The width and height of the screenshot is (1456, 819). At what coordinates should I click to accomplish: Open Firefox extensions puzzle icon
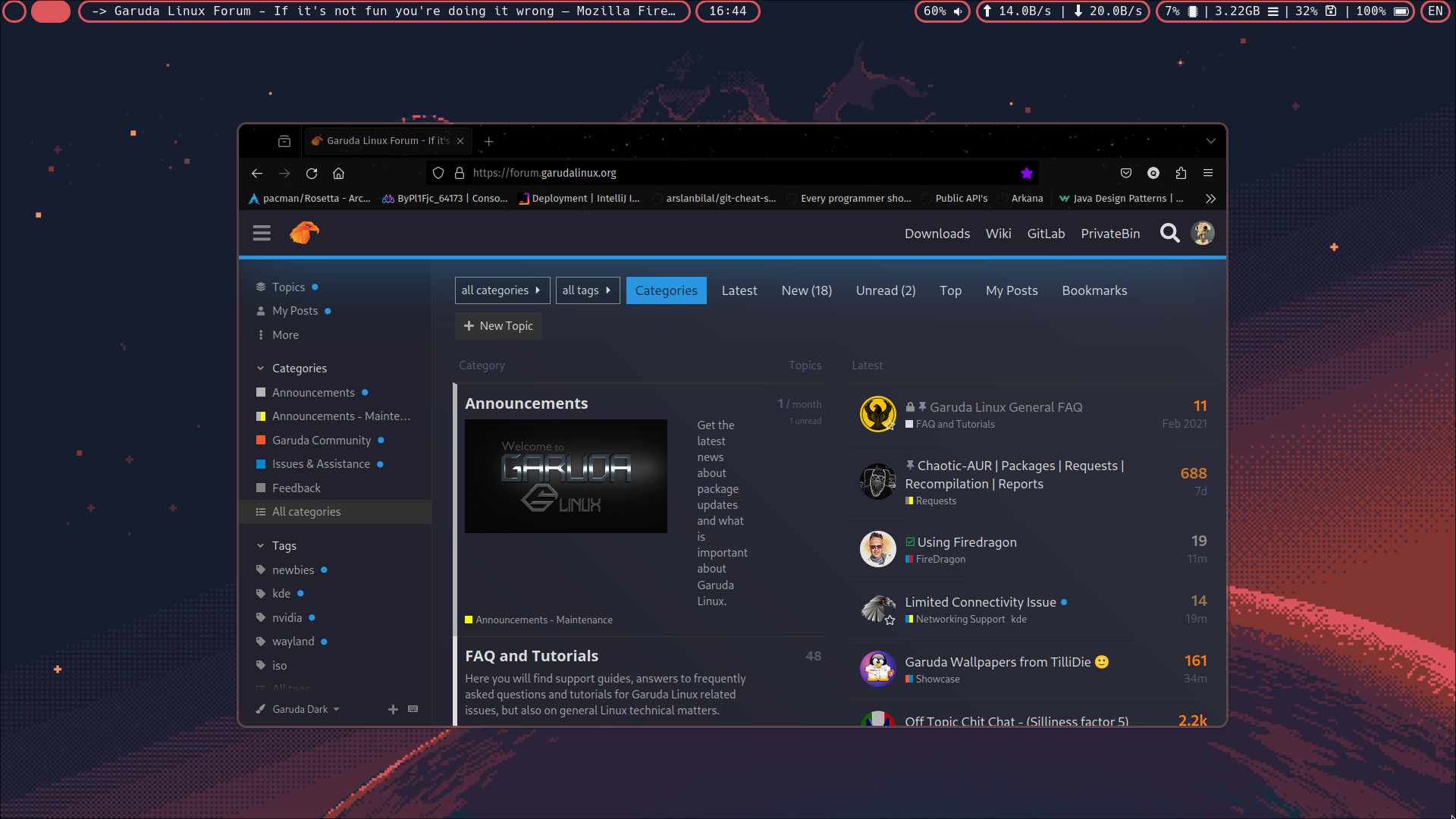(1181, 174)
